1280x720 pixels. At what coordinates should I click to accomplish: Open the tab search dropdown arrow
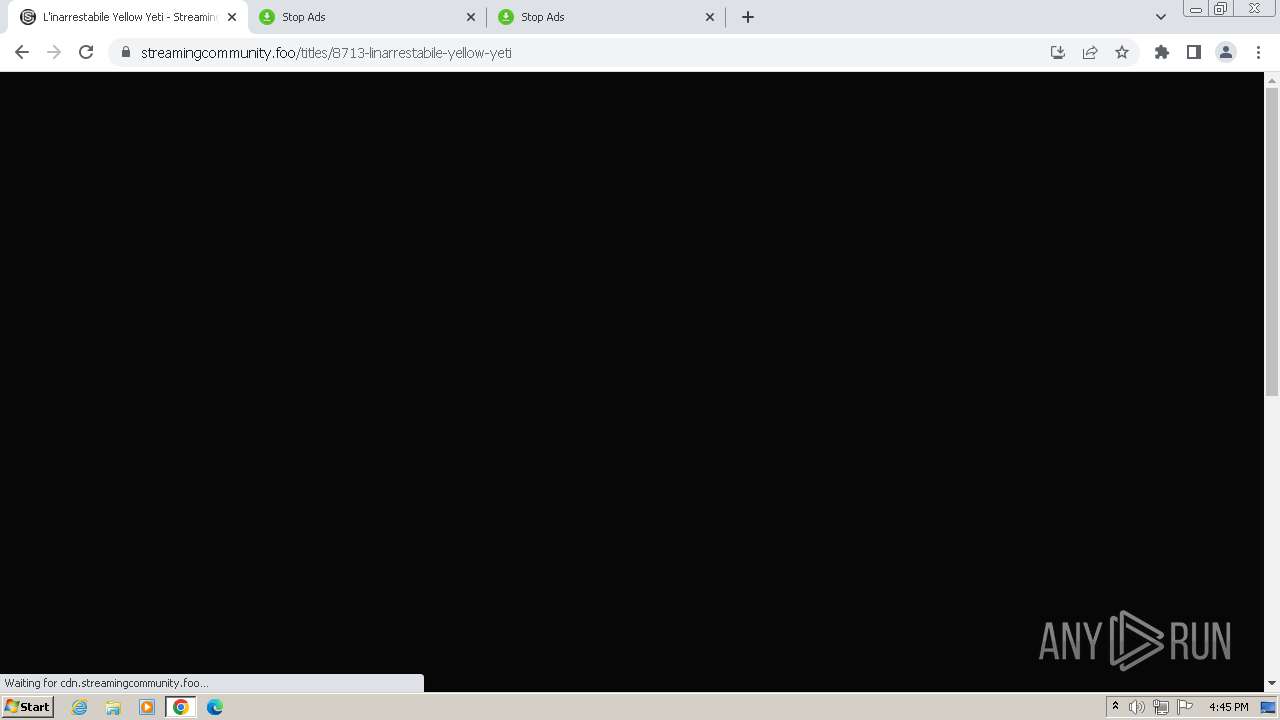(1161, 17)
